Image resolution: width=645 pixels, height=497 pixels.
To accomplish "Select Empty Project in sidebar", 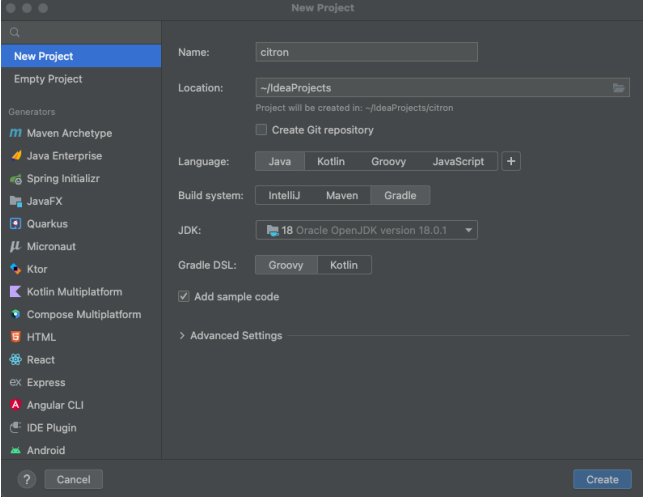I will 81,79.
